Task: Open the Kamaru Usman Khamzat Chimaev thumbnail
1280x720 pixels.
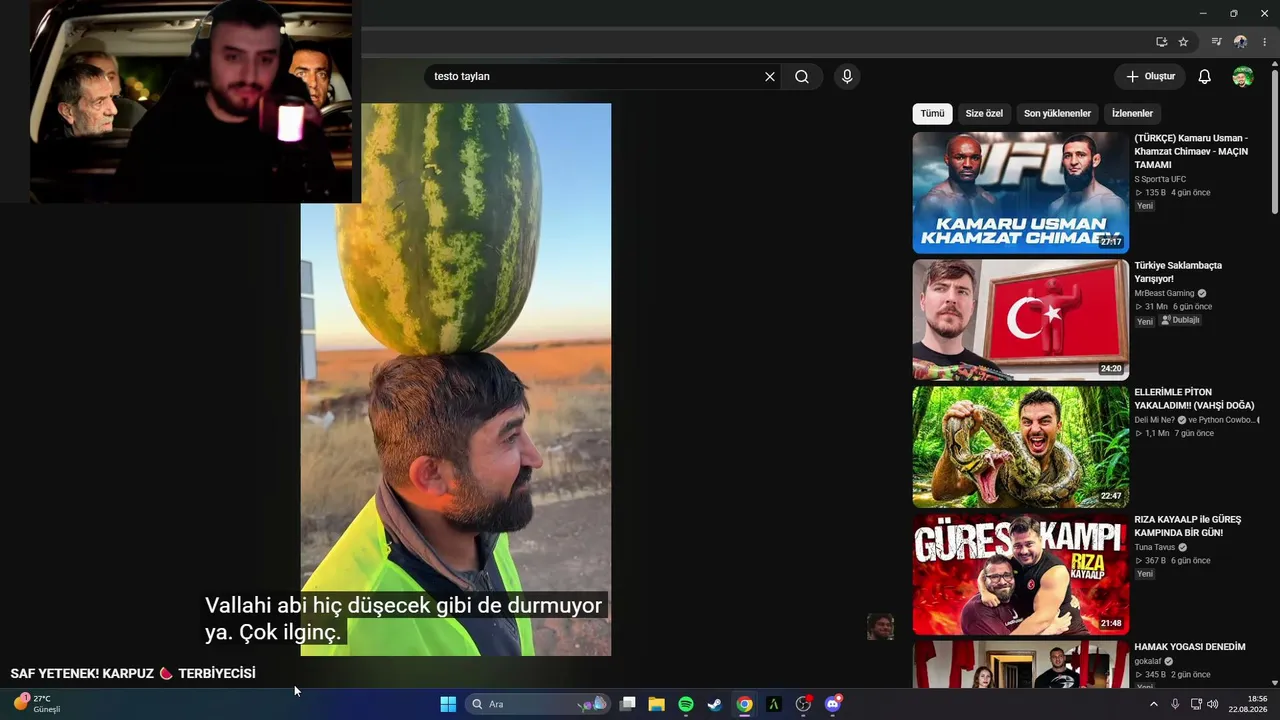Action: click(x=1020, y=193)
